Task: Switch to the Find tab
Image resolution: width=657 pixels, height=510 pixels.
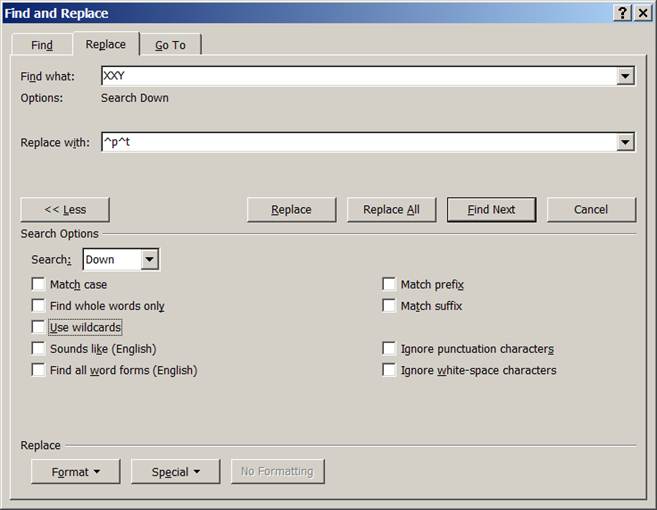Action: [x=42, y=45]
